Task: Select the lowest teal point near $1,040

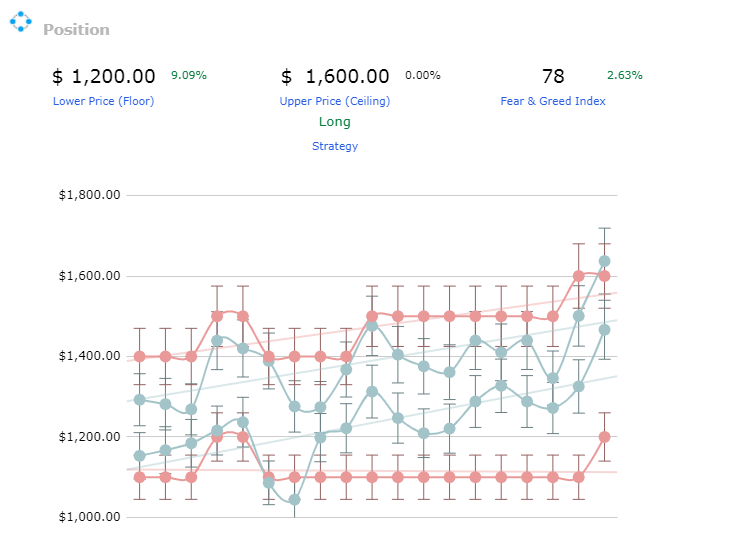Action: [x=294, y=500]
